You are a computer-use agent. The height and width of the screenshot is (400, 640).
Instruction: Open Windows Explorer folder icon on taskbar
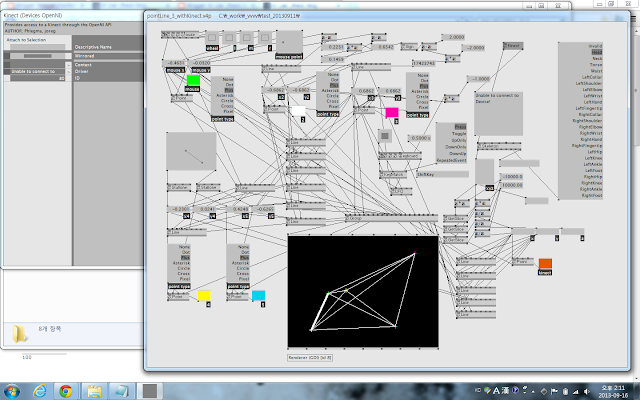point(94,391)
